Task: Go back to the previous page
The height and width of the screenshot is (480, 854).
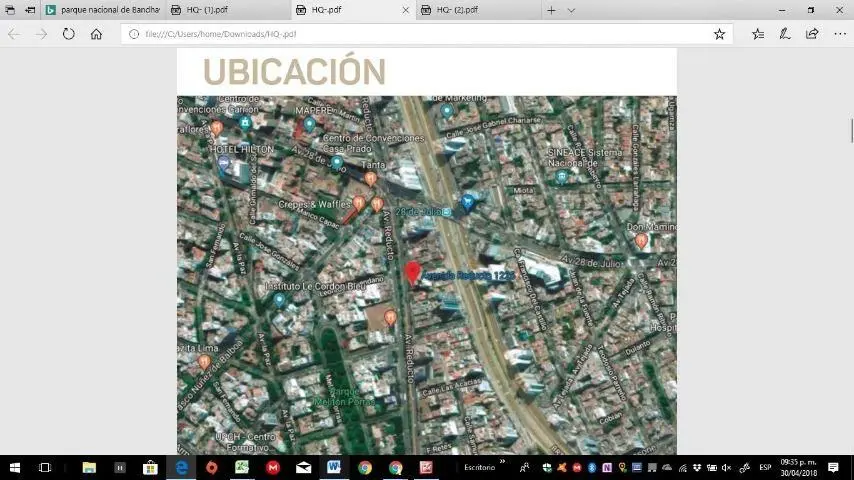Action: 14,34
